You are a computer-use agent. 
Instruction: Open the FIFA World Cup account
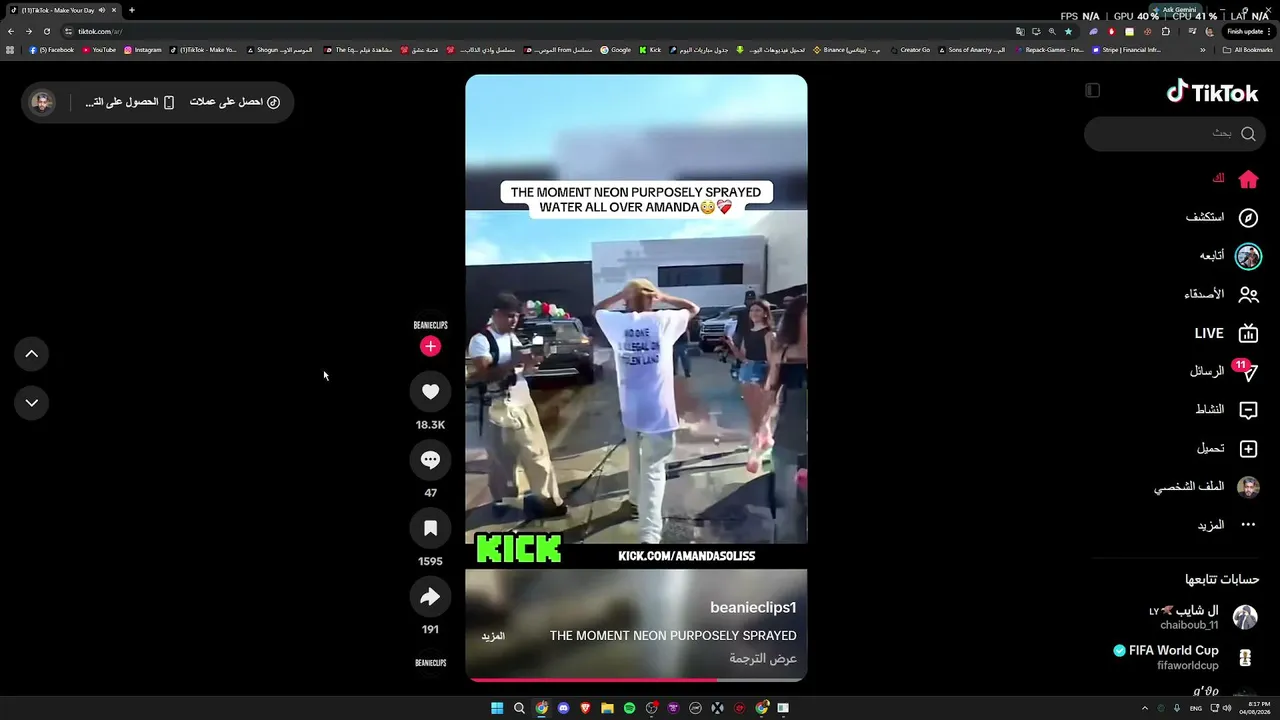[1186, 657]
